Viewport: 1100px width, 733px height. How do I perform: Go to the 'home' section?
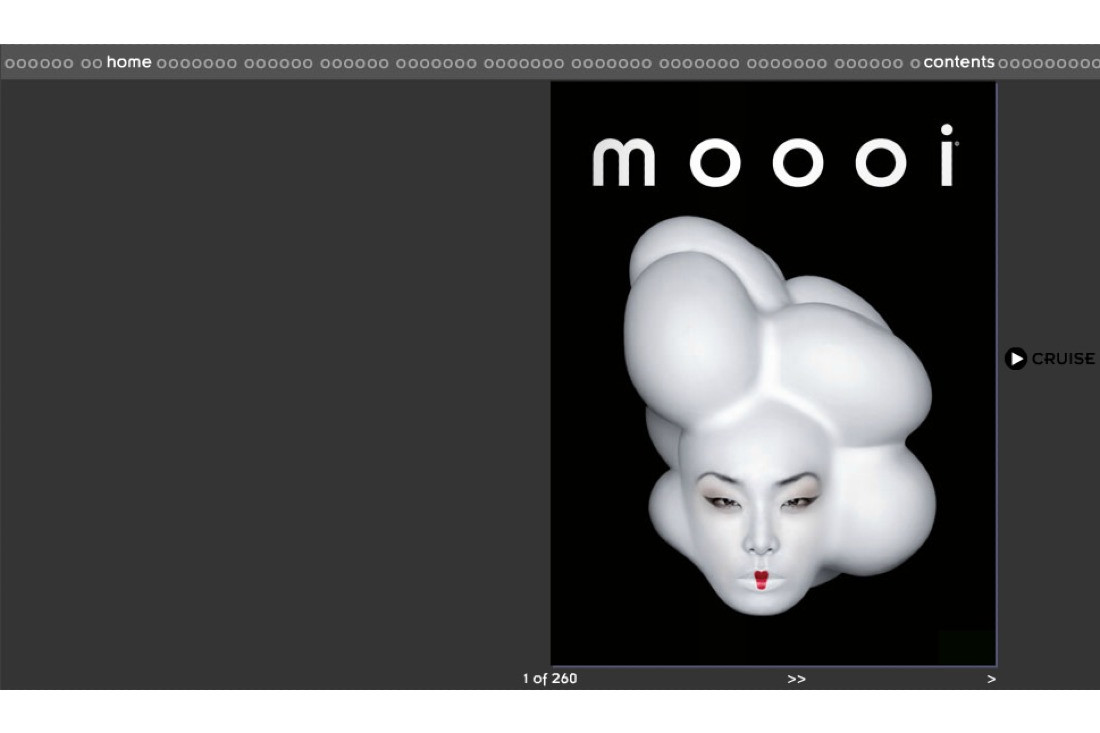coord(129,62)
